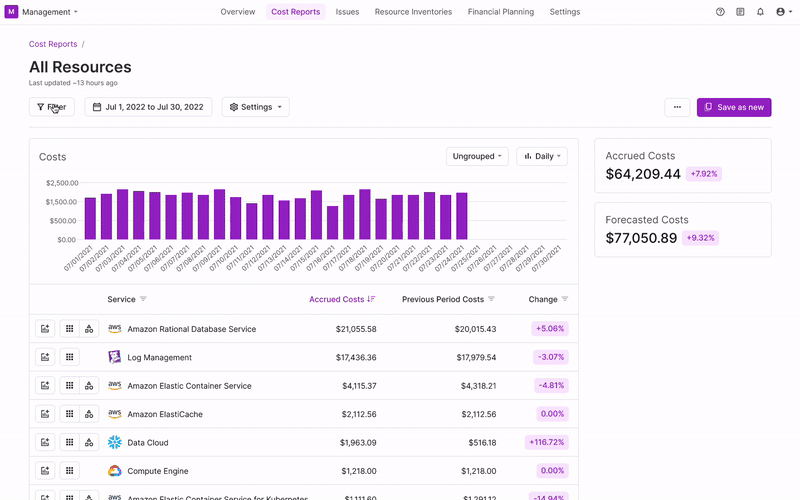The image size is (800, 500).
Task: Click add-to-report icon in Data Cloud row
Action: (44, 442)
